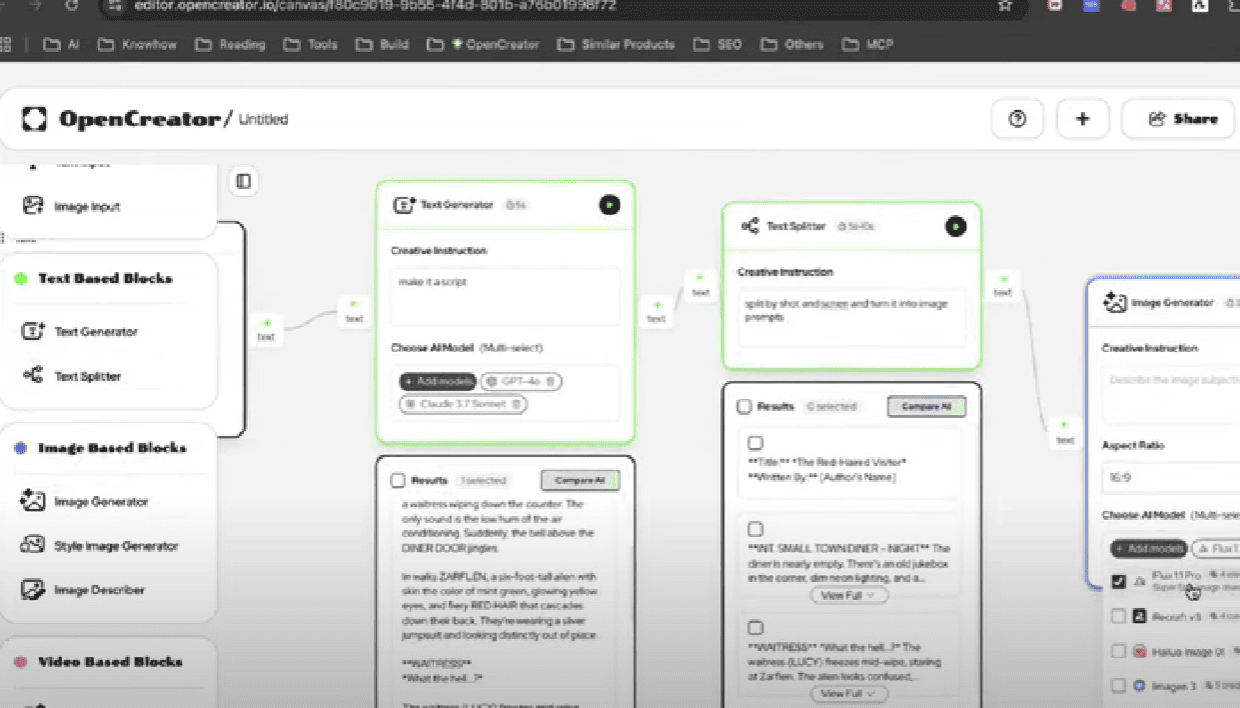1240x708 pixels.
Task: Check the Results checkbox under Text Splitter
Action: click(x=744, y=407)
